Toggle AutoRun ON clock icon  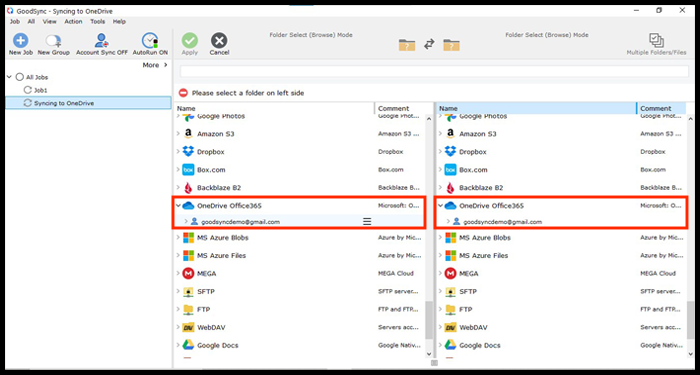point(150,41)
